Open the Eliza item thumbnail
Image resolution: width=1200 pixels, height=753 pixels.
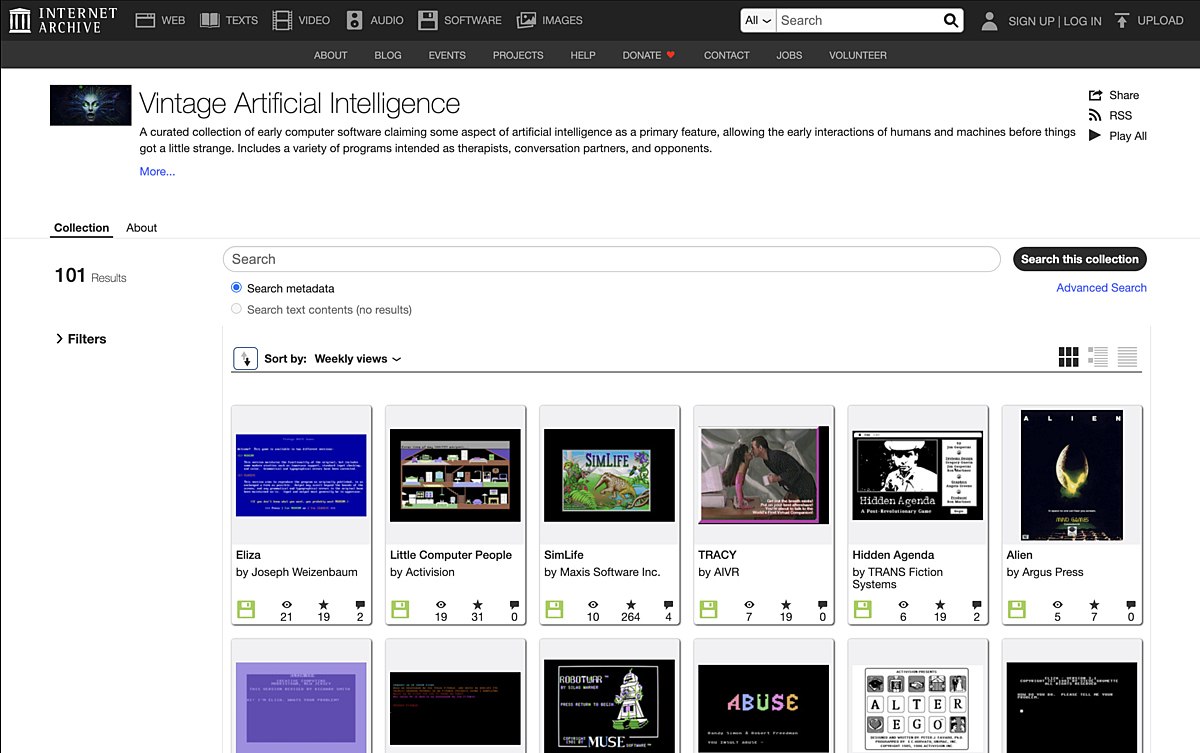pos(301,475)
